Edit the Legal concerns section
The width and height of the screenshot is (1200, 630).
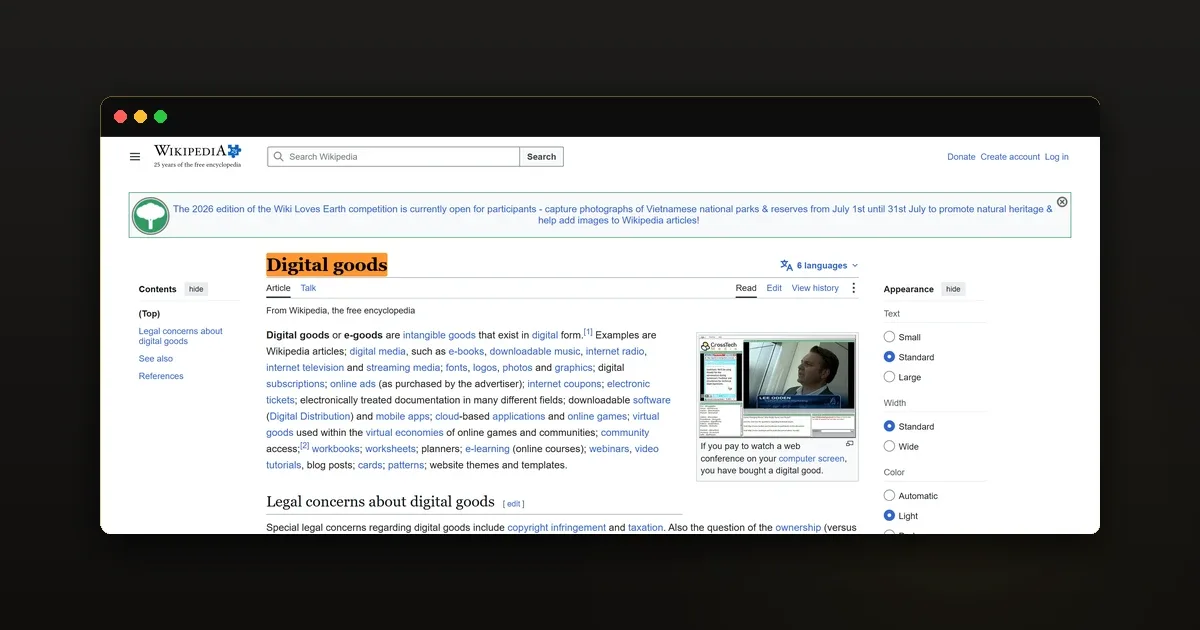coord(514,504)
